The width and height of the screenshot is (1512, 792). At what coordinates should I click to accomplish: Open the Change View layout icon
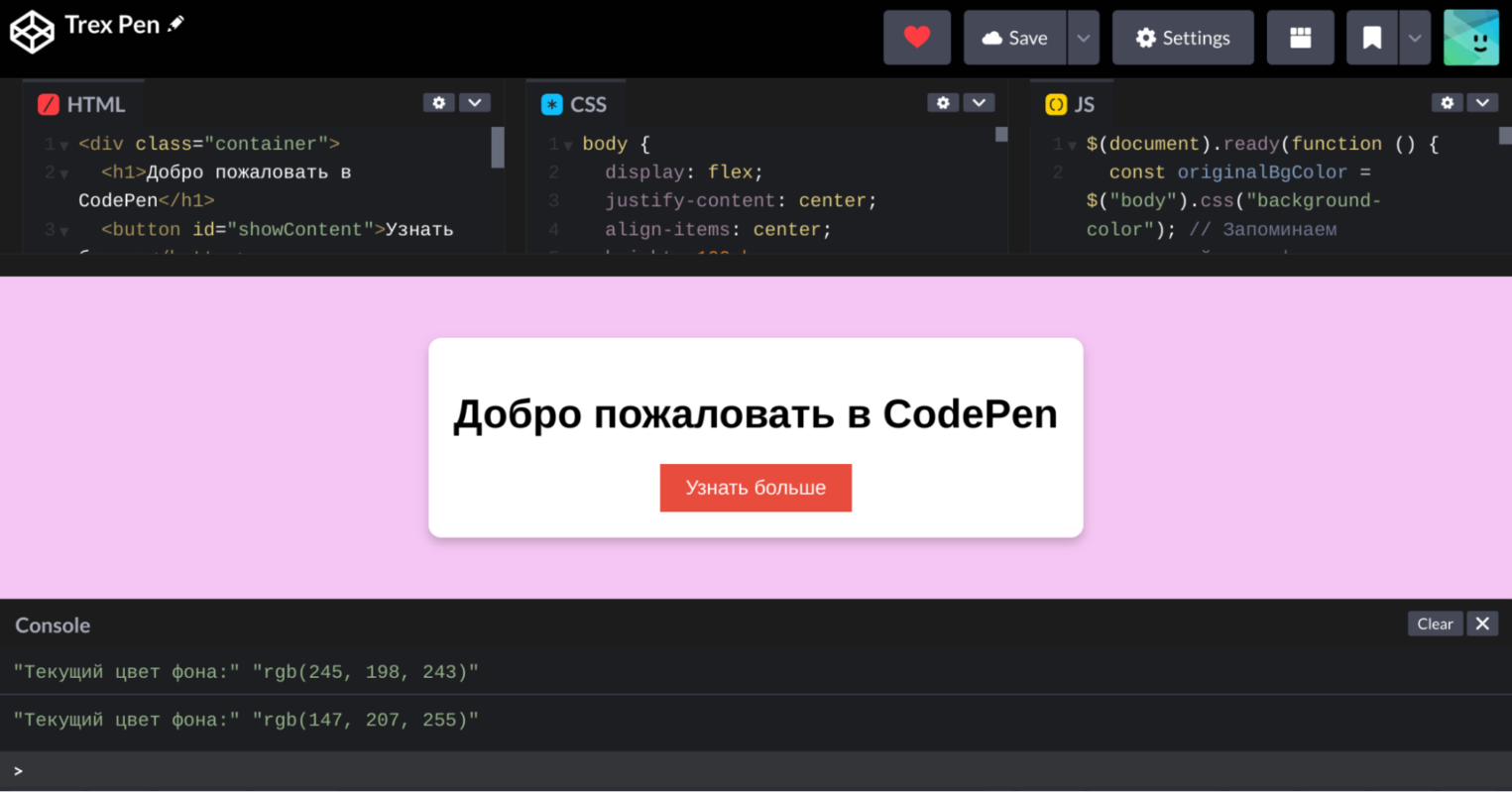click(x=1300, y=38)
